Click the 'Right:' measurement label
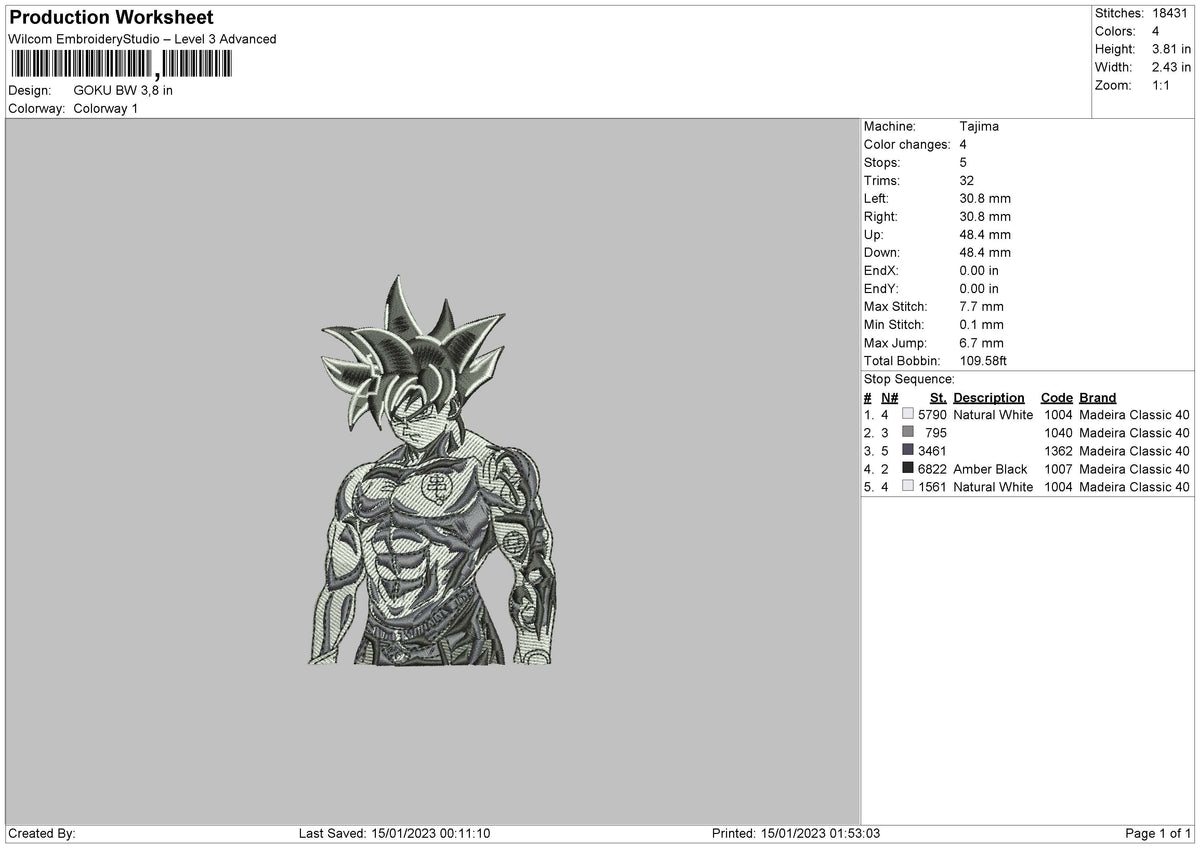Screen dimensions: 1200x848 click(881, 217)
